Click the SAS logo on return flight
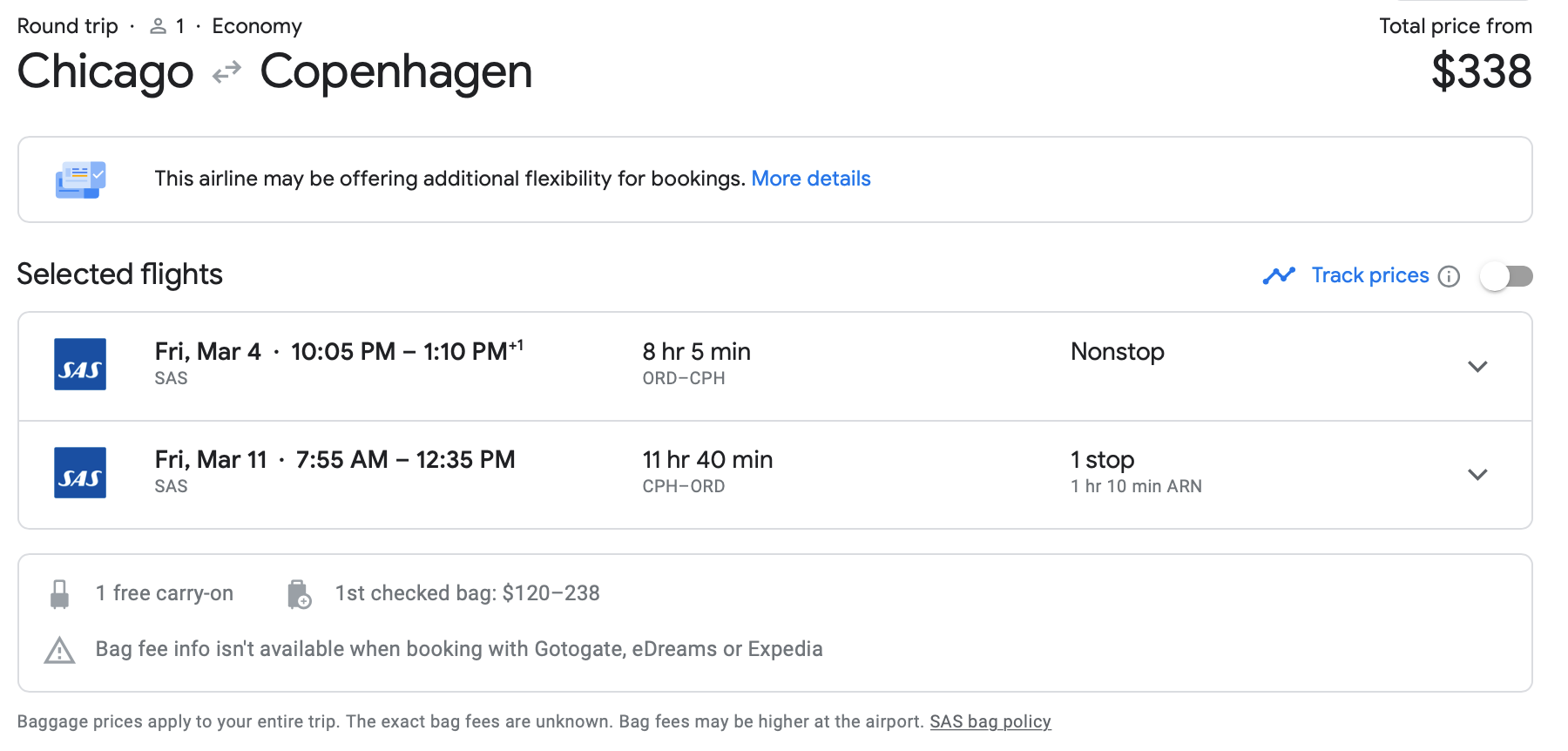Image resolution: width=1568 pixels, height=751 pixels. (x=80, y=472)
